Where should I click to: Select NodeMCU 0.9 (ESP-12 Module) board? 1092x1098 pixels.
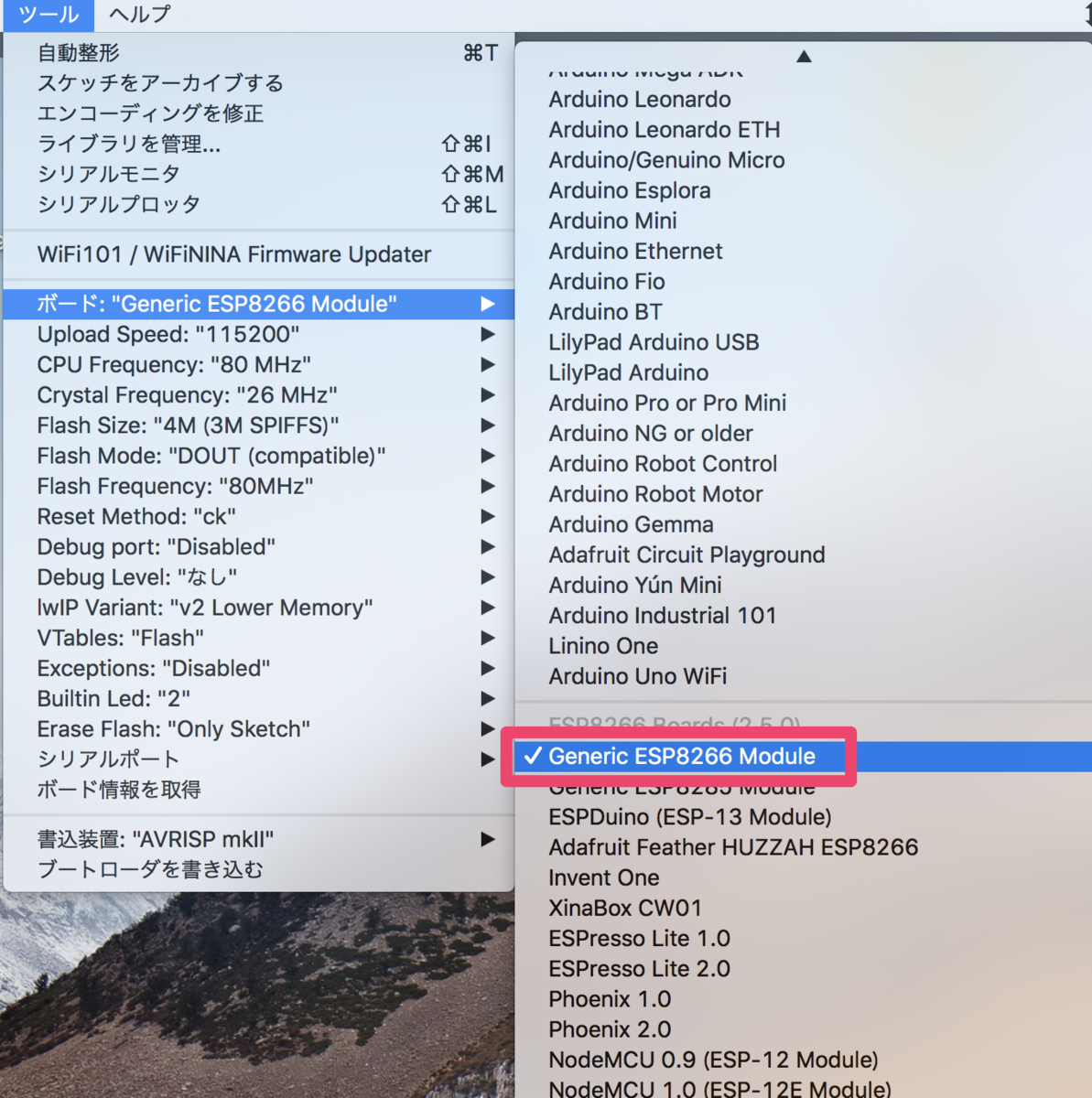(804, 1060)
